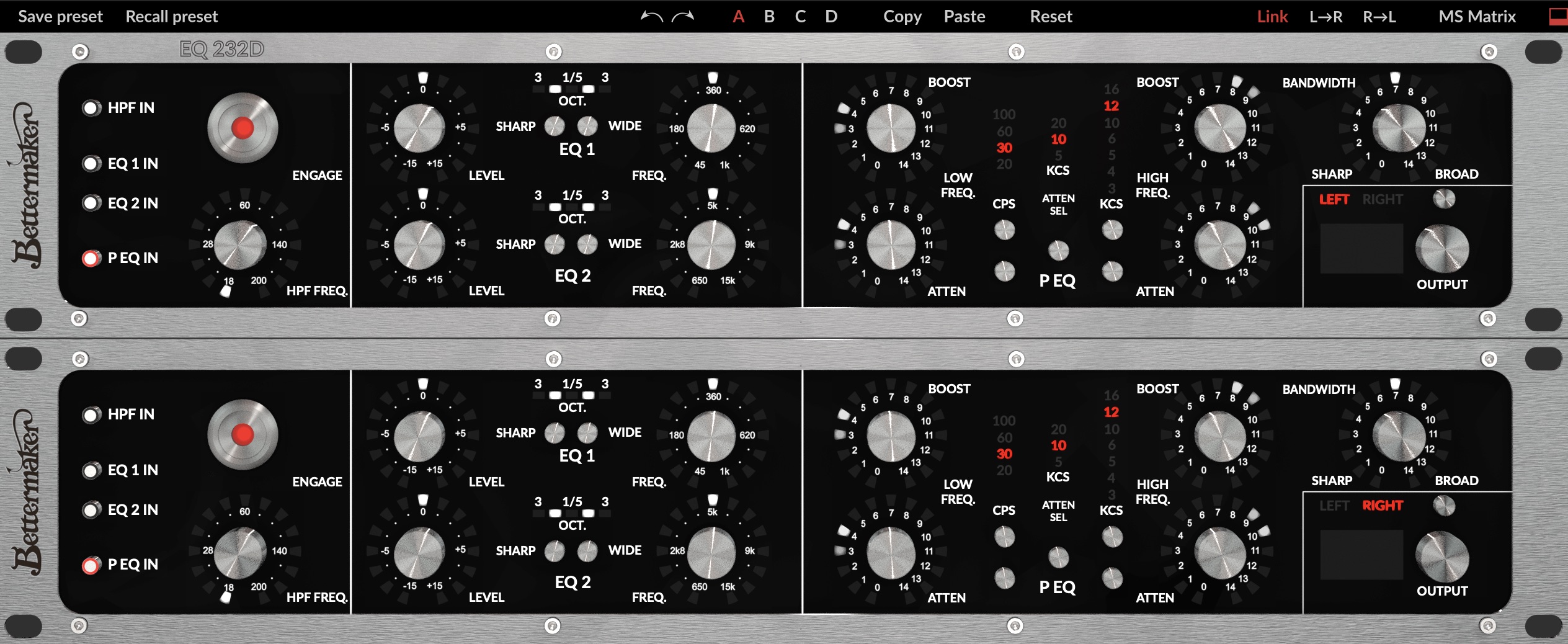Image resolution: width=1568 pixels, height=644 pixels.
Task: Click HPF FREQ knob on top unit
Action: point(241,245)
